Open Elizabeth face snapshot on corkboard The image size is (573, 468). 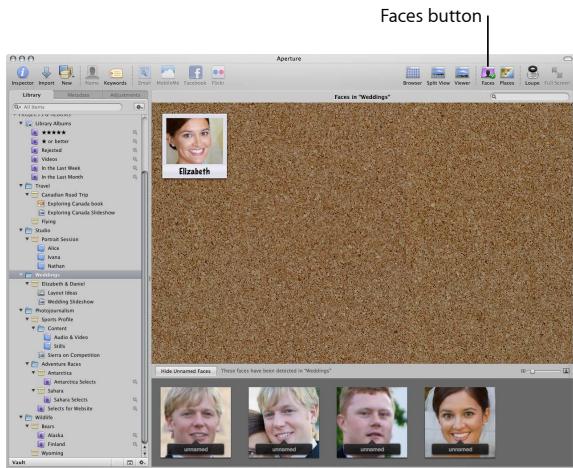pos(194,146)
